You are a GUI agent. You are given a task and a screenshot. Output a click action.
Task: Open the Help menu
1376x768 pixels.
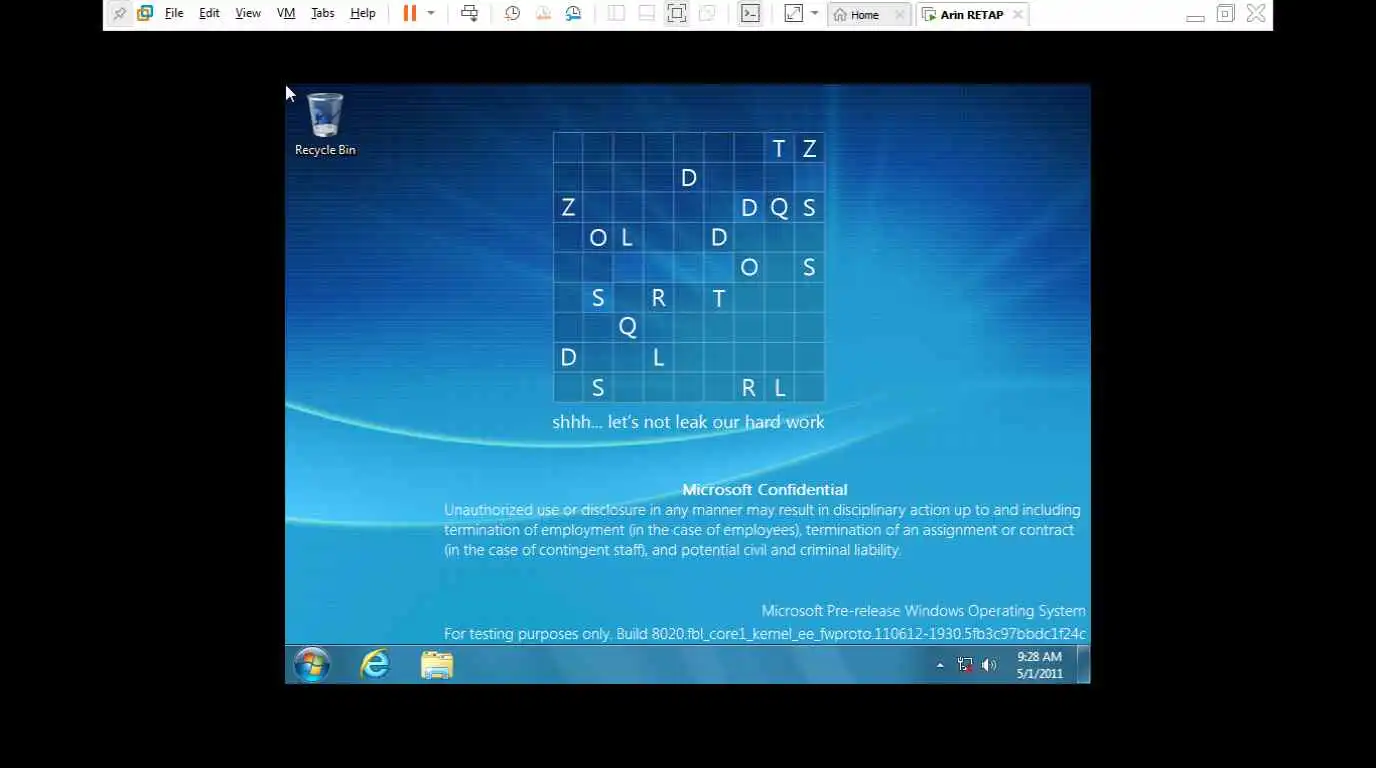pyautogui.click(x=363, y=14)
